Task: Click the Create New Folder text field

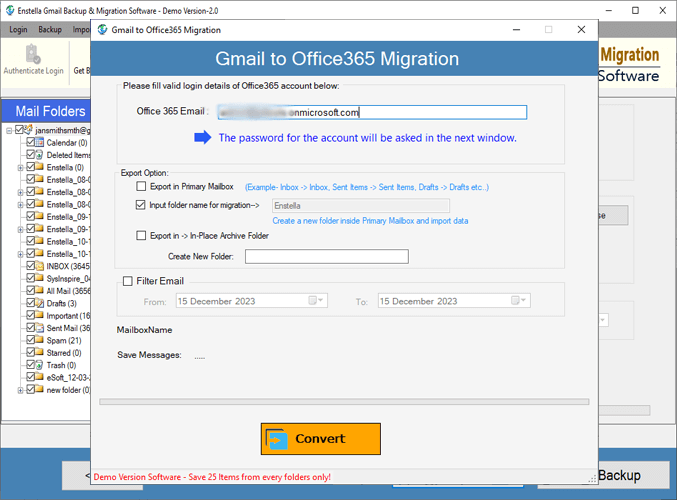Action: point(326,257)
